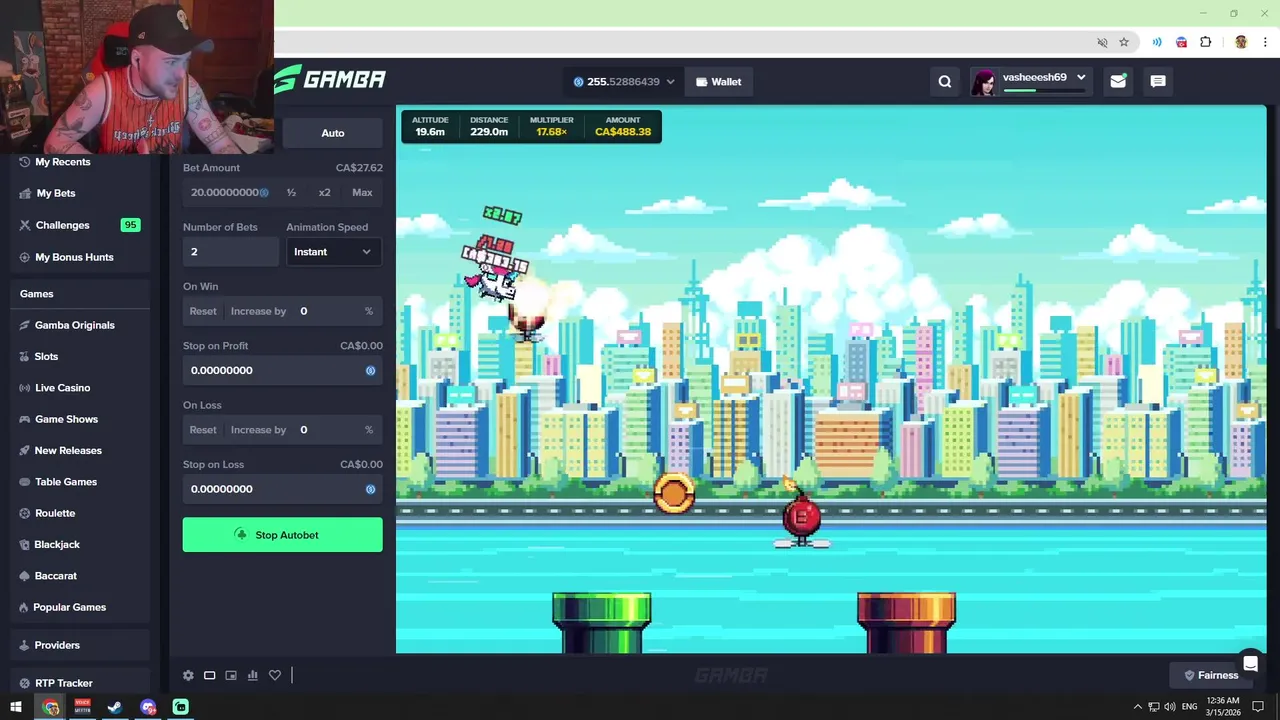Viewport: 1280px width, 720px height.
Task: Open New Releases category
Action: point(68,451)
